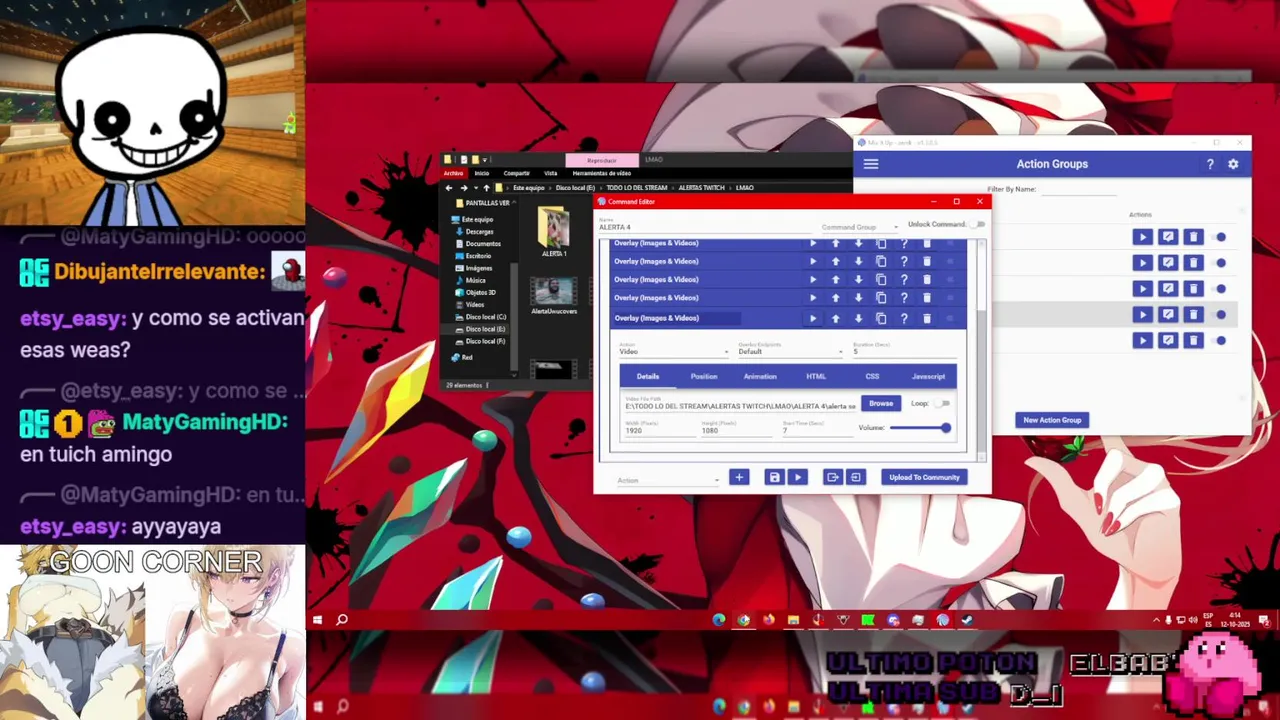Open Overlay Endpoints dropdown showing Default
1280x720 pixels.
[790, 350]
